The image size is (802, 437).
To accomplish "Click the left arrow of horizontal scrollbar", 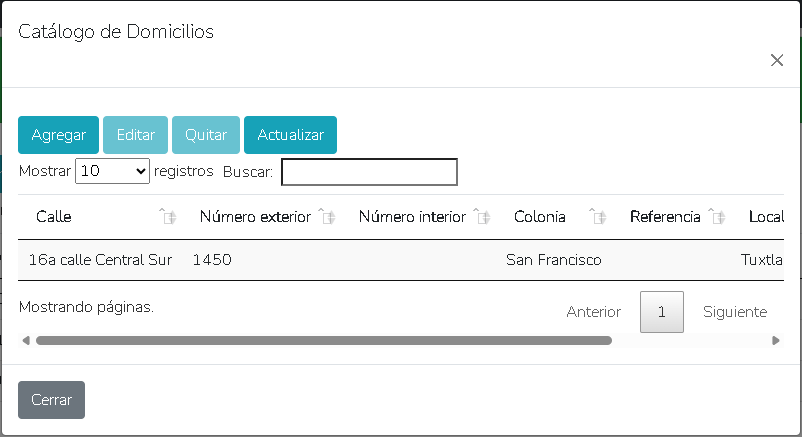I will pos(25,340).
